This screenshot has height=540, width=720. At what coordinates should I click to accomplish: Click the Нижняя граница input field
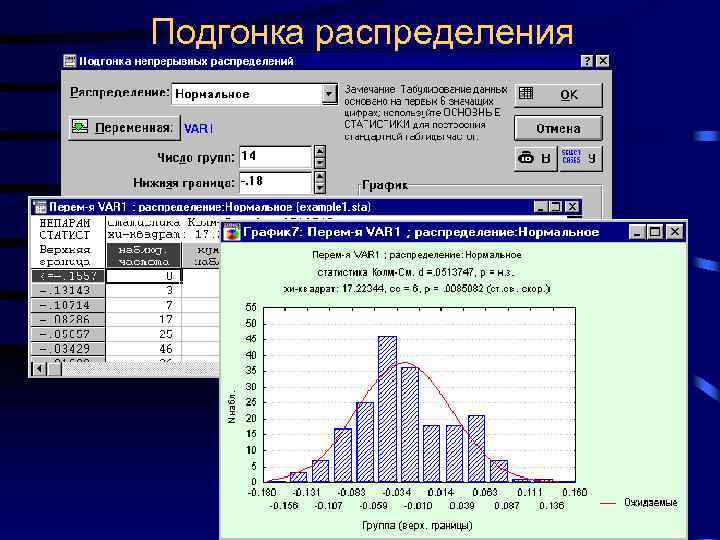276,182
